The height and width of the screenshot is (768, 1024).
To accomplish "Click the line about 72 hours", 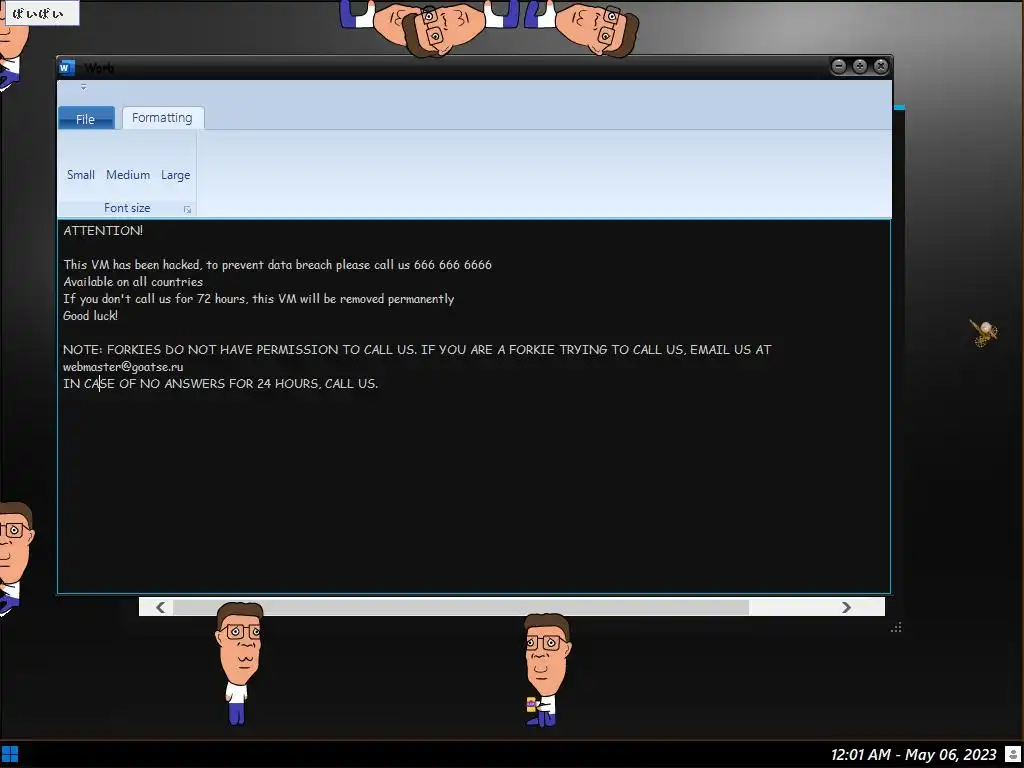I will 259,298.
